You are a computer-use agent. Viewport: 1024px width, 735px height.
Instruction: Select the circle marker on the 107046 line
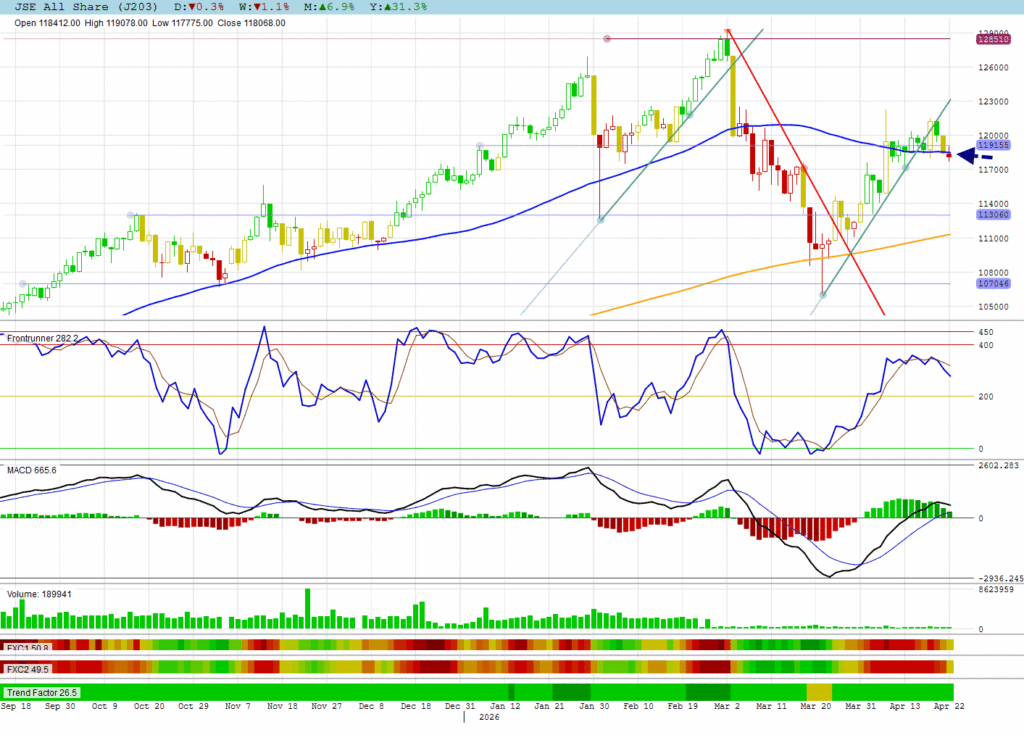(22, 283)
